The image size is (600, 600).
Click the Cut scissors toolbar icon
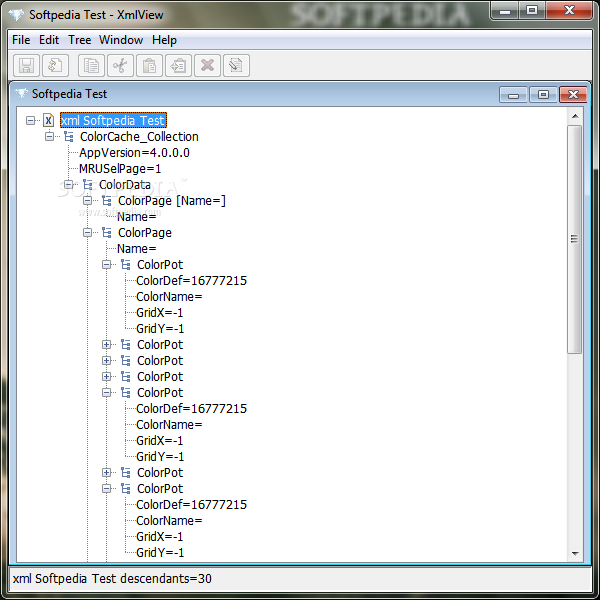click(x=120, y=65)
